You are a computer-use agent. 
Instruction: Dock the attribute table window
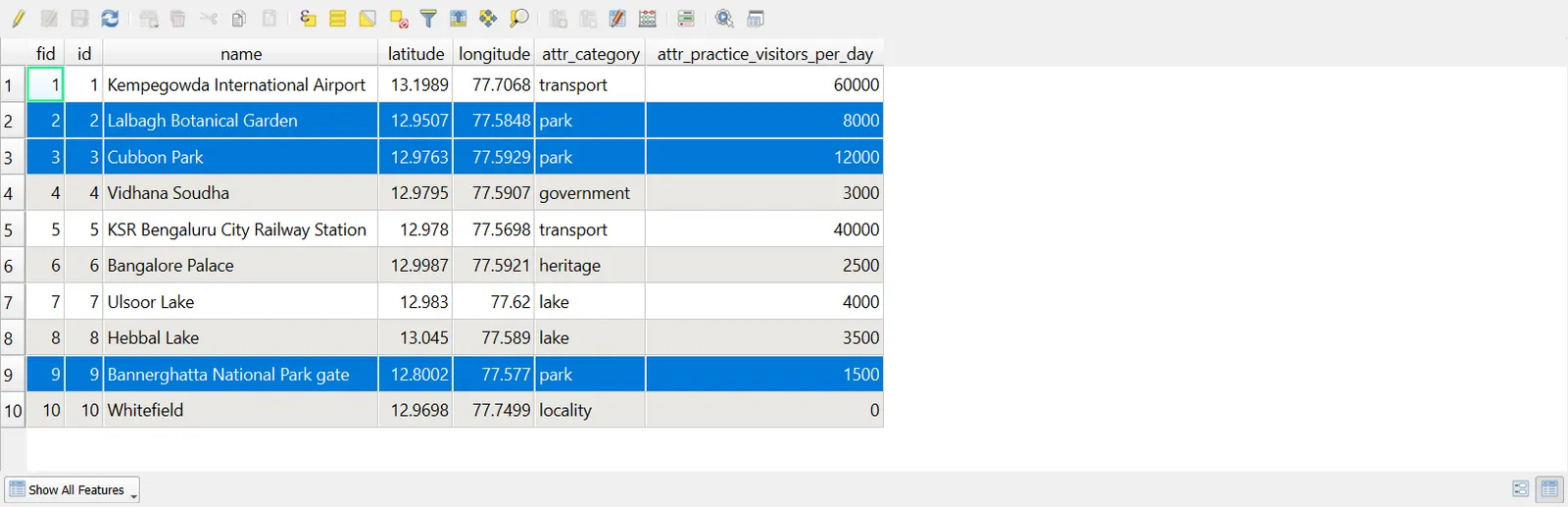(x=756, y=19)
